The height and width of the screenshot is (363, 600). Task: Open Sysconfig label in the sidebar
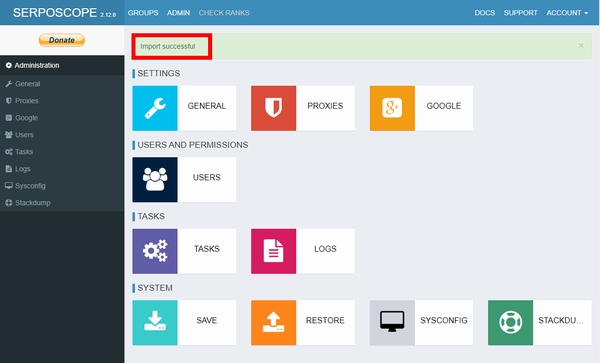(x=30, y=186)
